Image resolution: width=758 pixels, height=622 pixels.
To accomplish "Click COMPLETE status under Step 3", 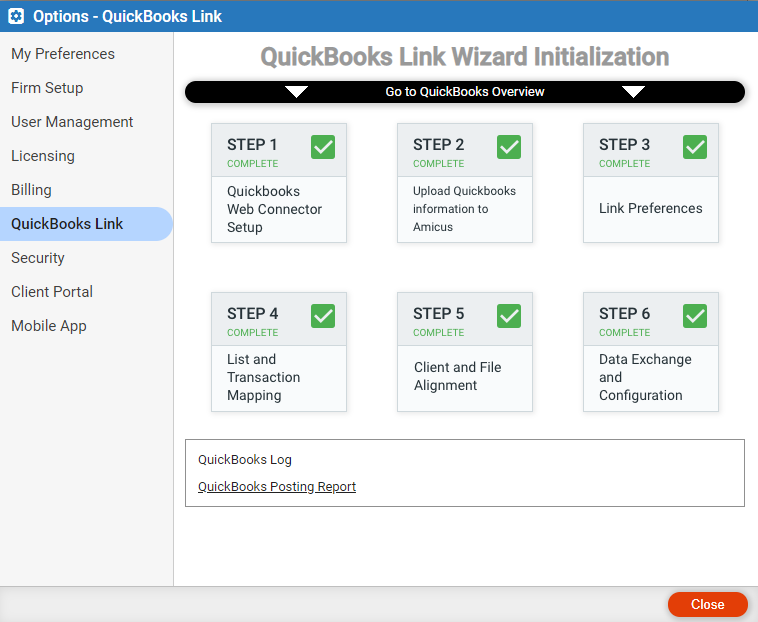I will point(625,164).
